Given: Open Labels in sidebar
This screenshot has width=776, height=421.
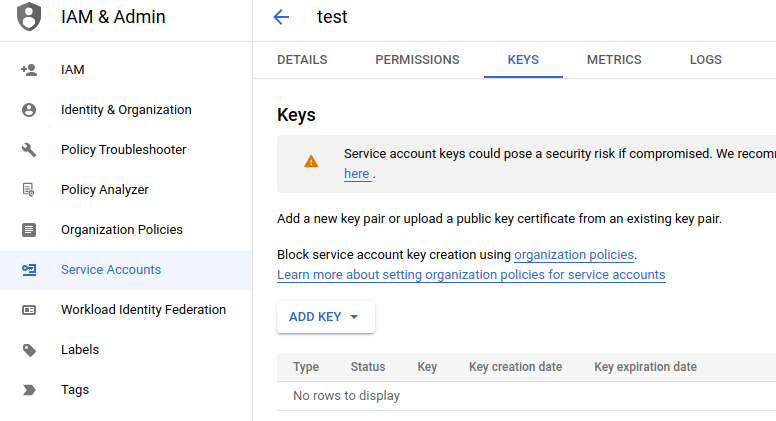Looking at the screenshot, I should pos(126,350).
